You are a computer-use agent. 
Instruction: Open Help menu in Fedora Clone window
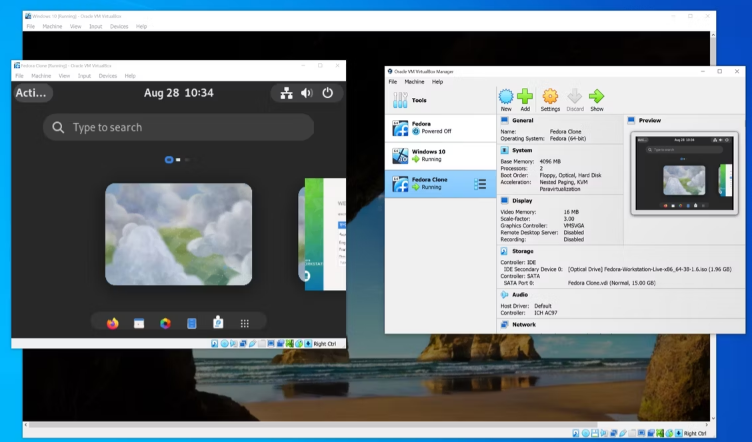click(x=130, y=76)
